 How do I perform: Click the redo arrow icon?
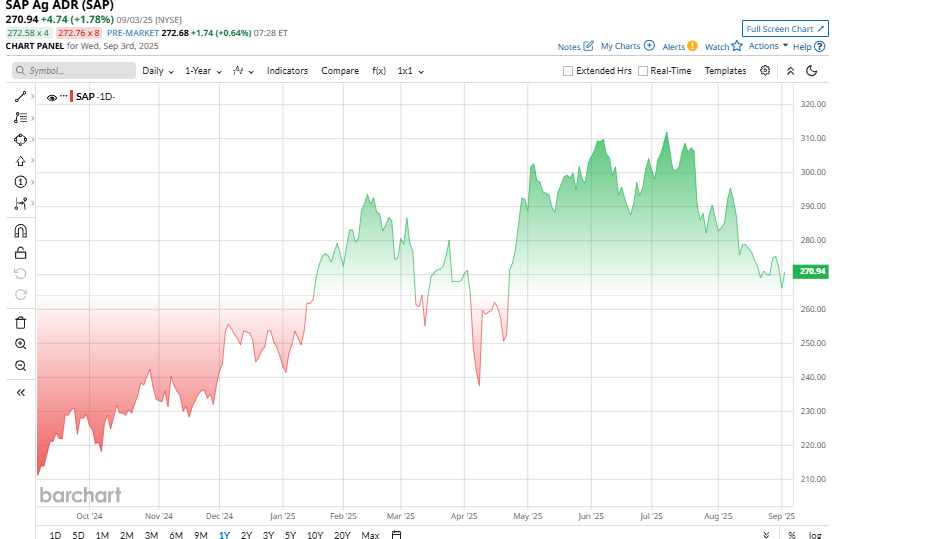(x=20, y=295)
